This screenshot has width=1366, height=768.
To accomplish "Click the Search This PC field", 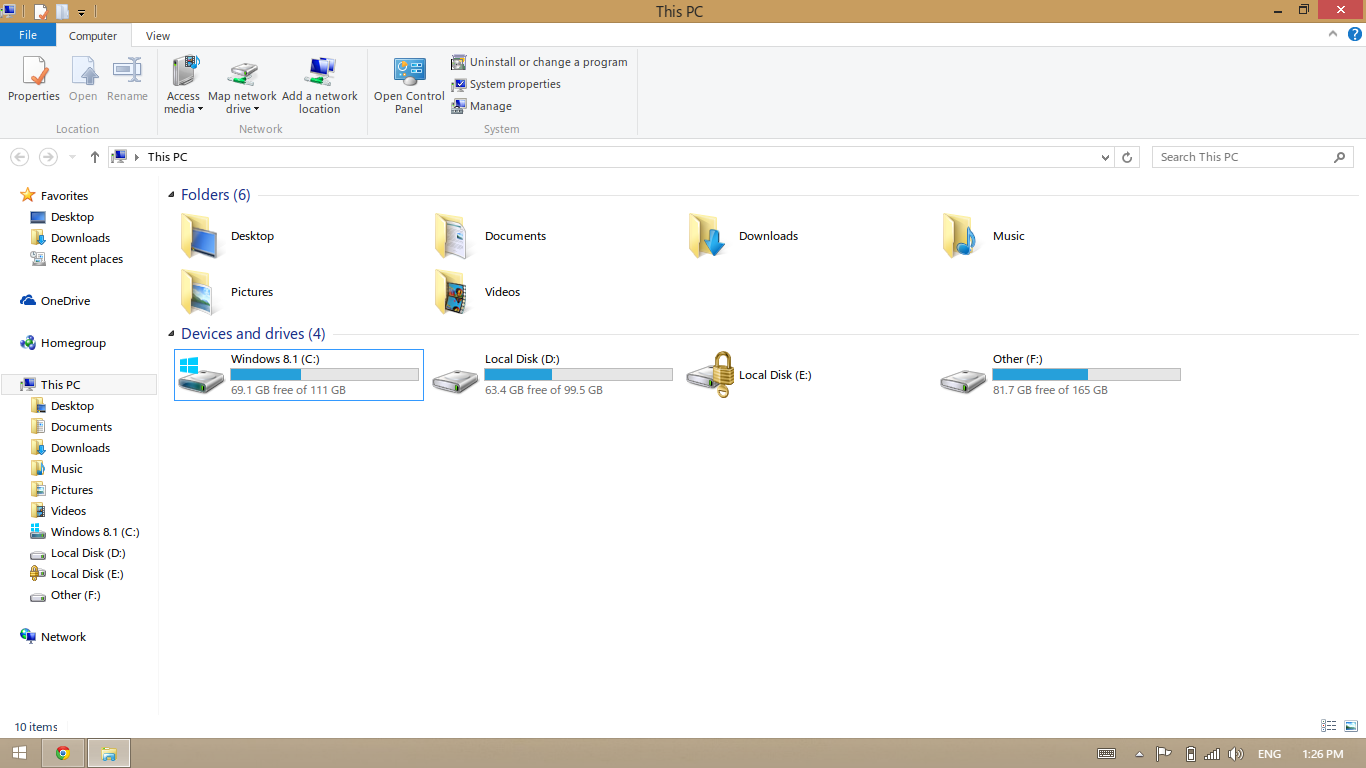I will [1252, 157].
